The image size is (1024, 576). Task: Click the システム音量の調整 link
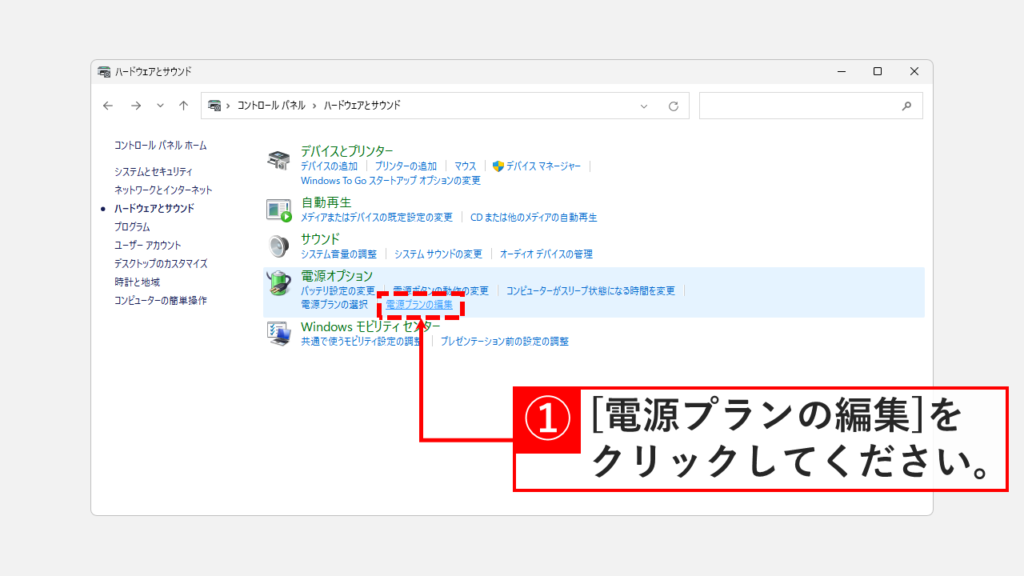[x=339, y=254]
